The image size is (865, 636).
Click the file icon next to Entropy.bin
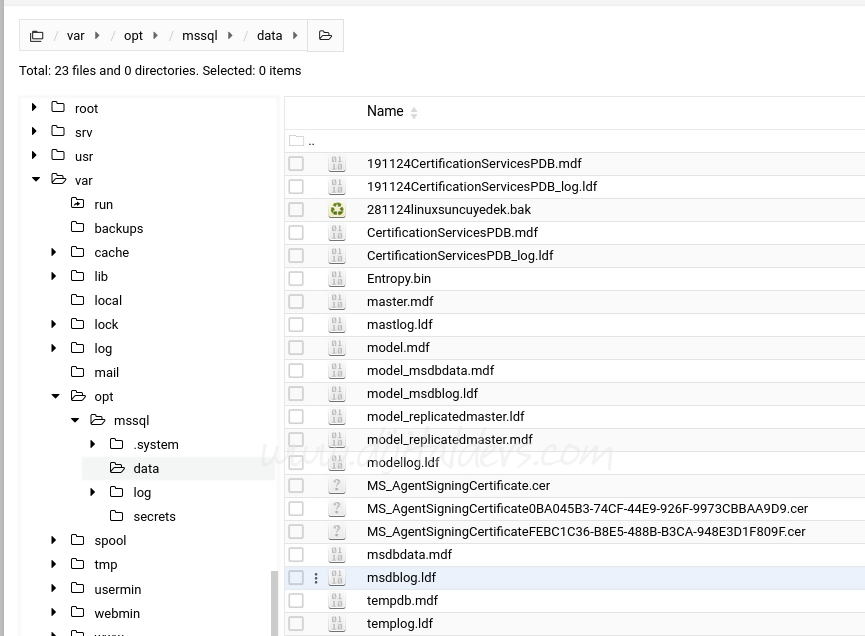[337, 278]
